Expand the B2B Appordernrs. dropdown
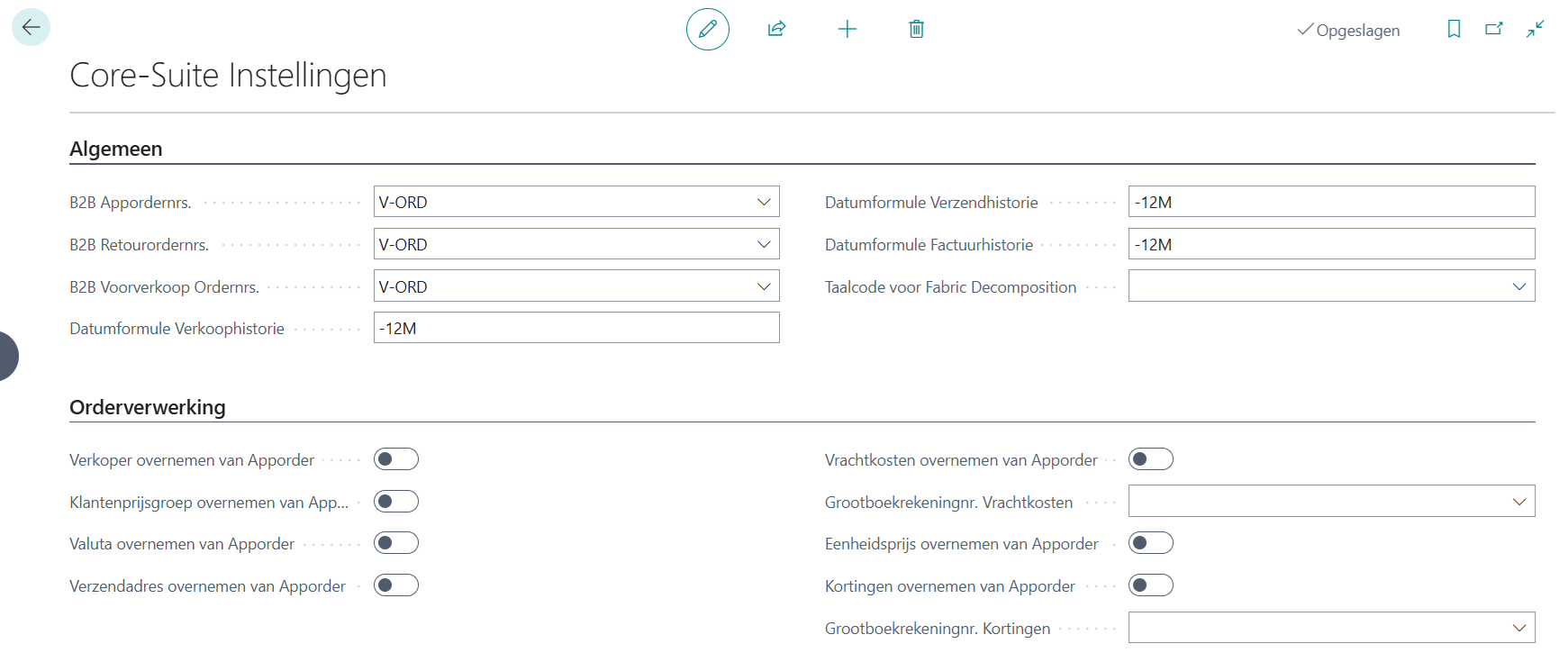The height and width of the screenshot is (662, 1568). (x=764, y=202)
